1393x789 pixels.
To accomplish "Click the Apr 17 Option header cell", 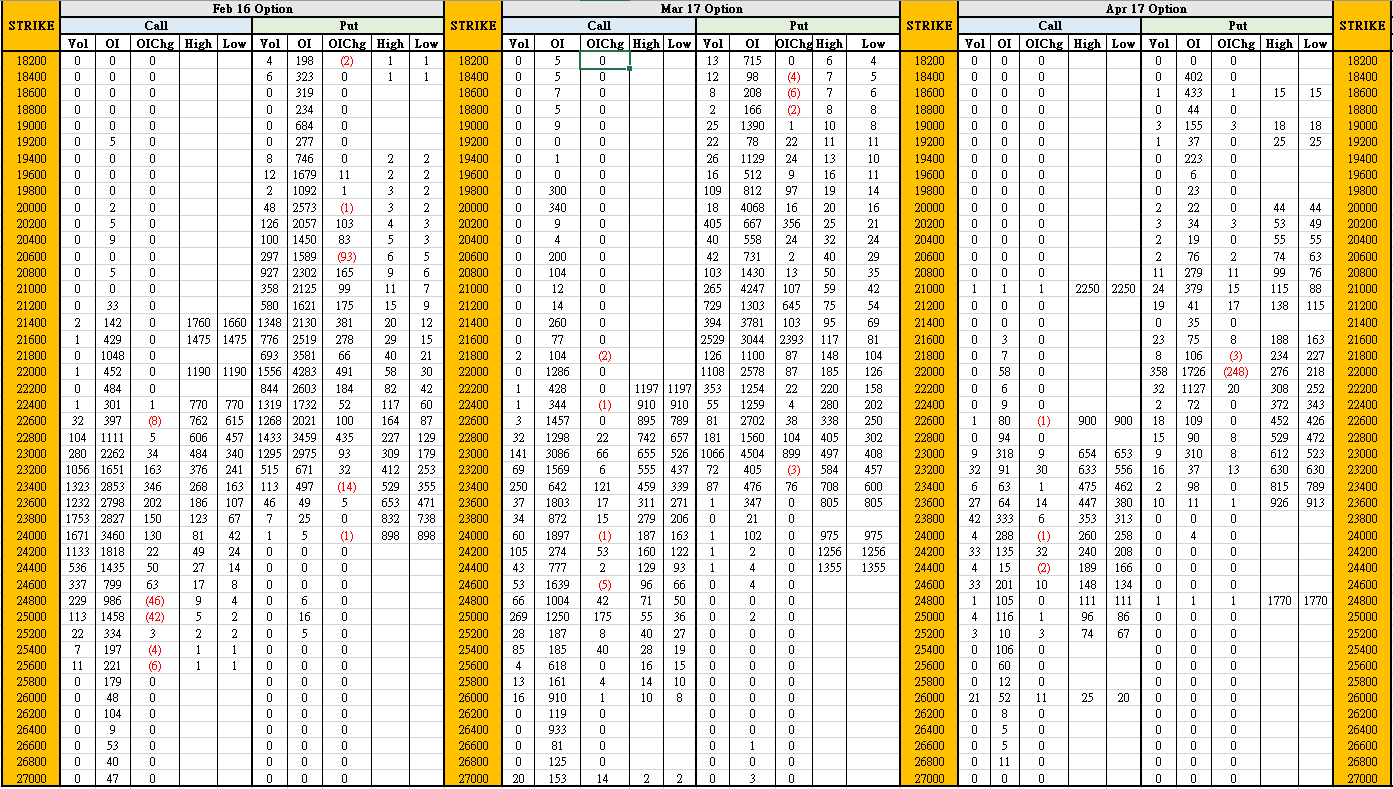I will tap(1146, 9).
